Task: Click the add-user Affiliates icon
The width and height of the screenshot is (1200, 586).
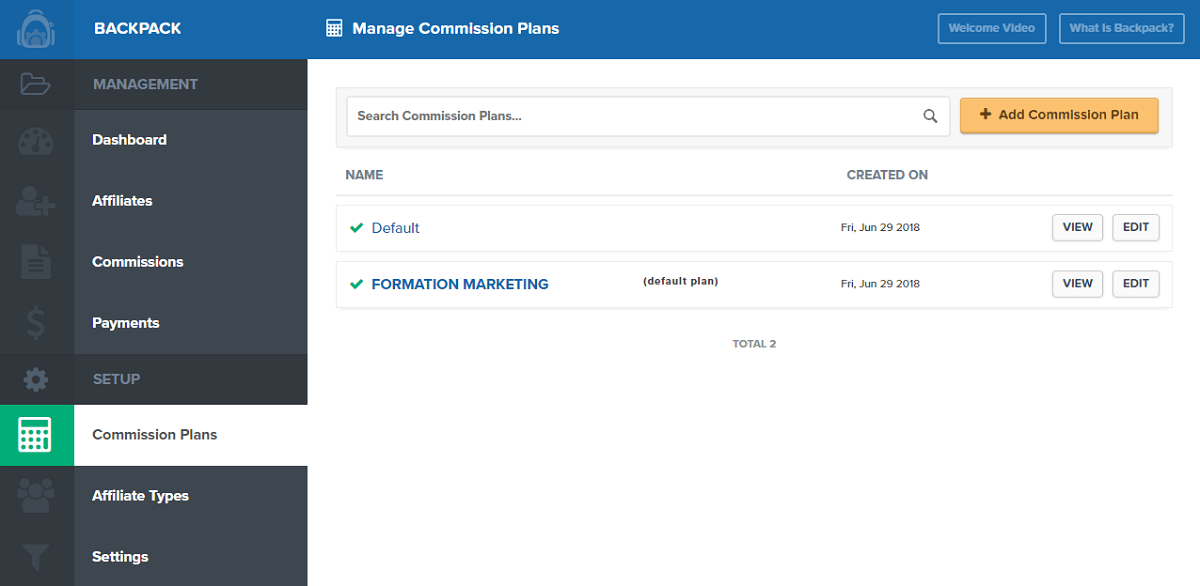Action: coord(36,201)
